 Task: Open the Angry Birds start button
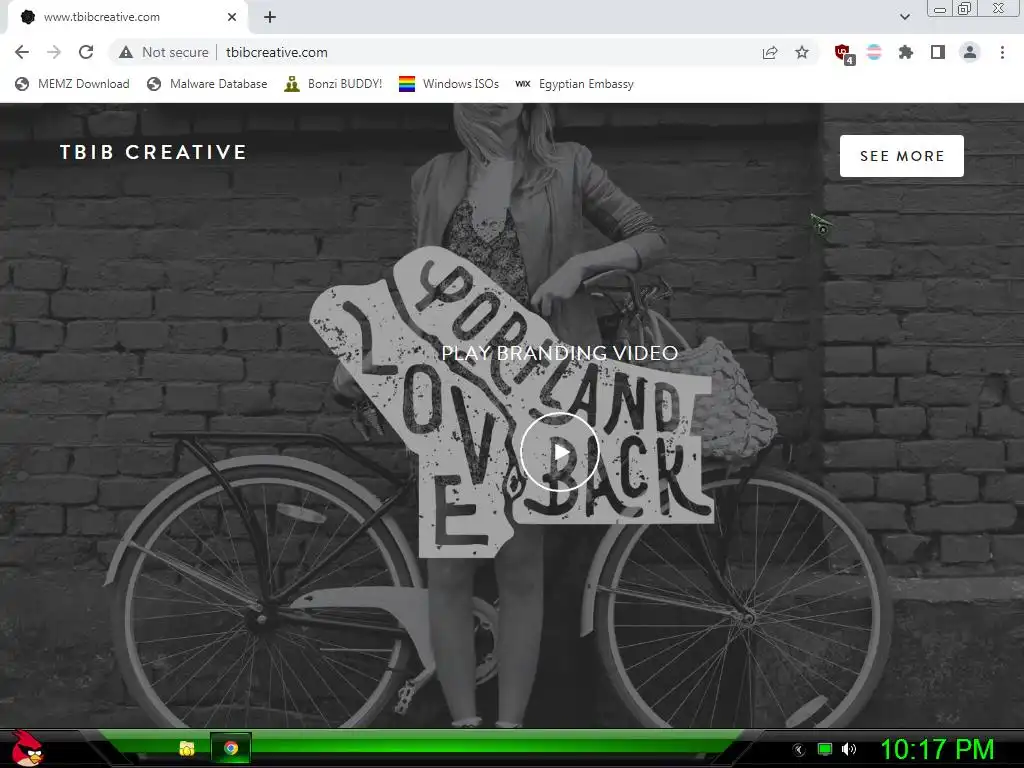(x=27, y=748)
